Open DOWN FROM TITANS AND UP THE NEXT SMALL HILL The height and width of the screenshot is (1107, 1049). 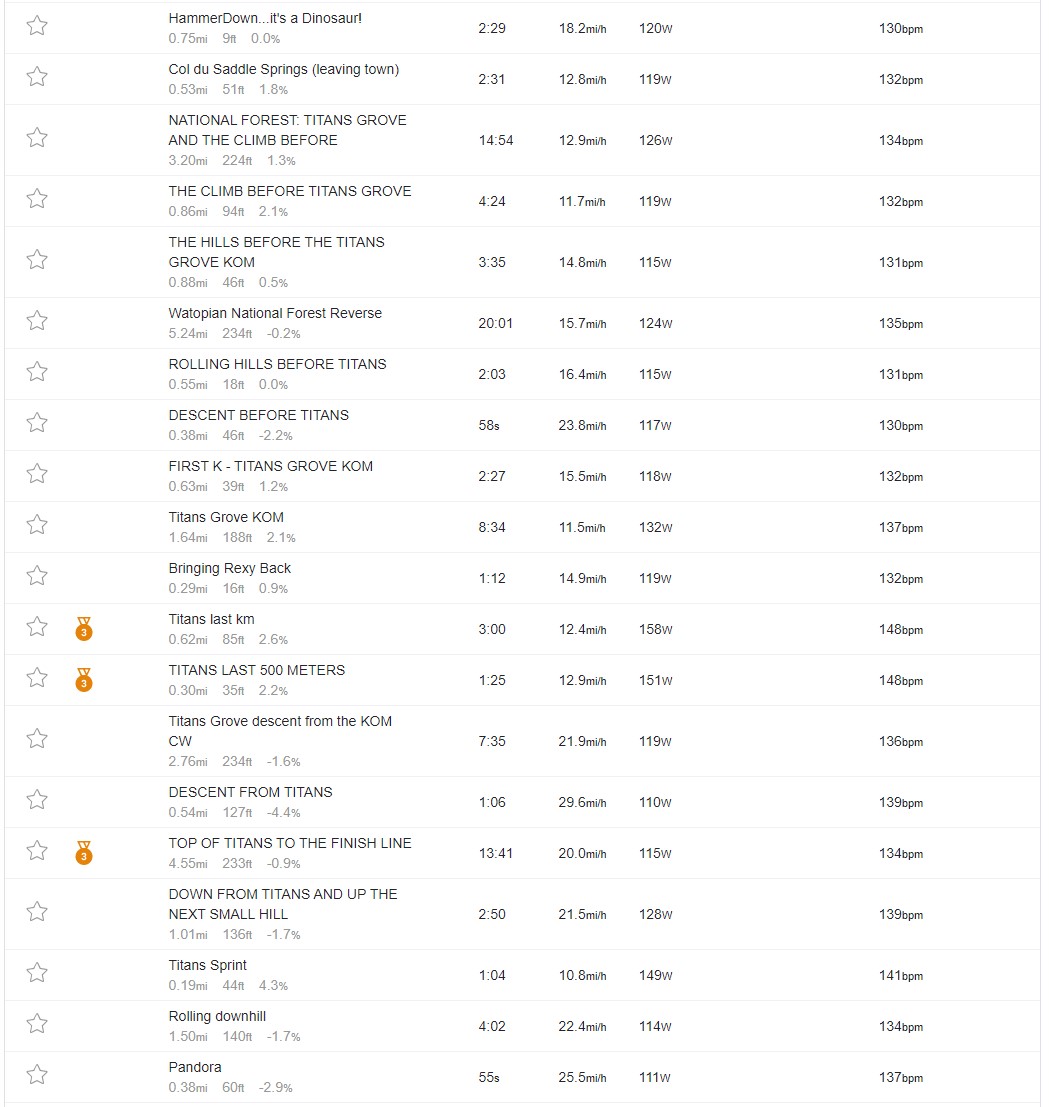[282, 904]
